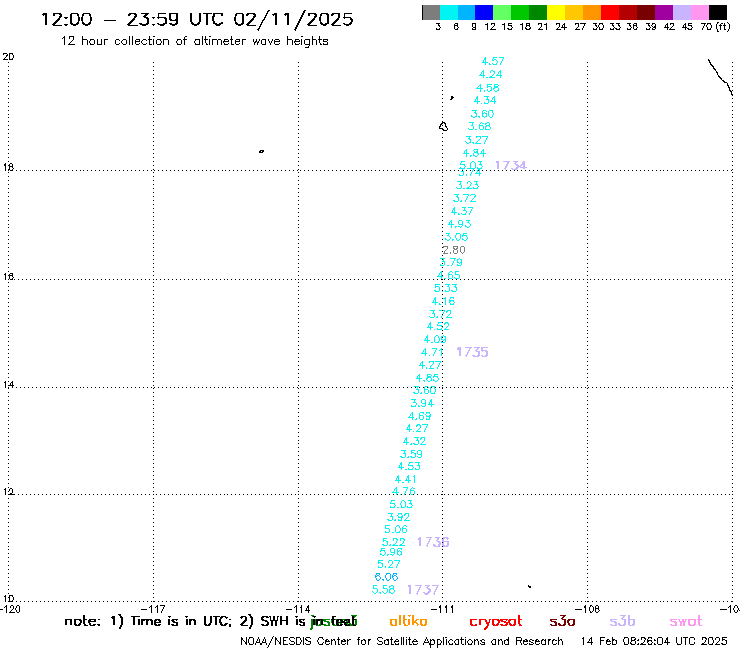
Task: Select the 'cryosat' satellite legend label
Action: pyautogui.click(x=496, y=622)
